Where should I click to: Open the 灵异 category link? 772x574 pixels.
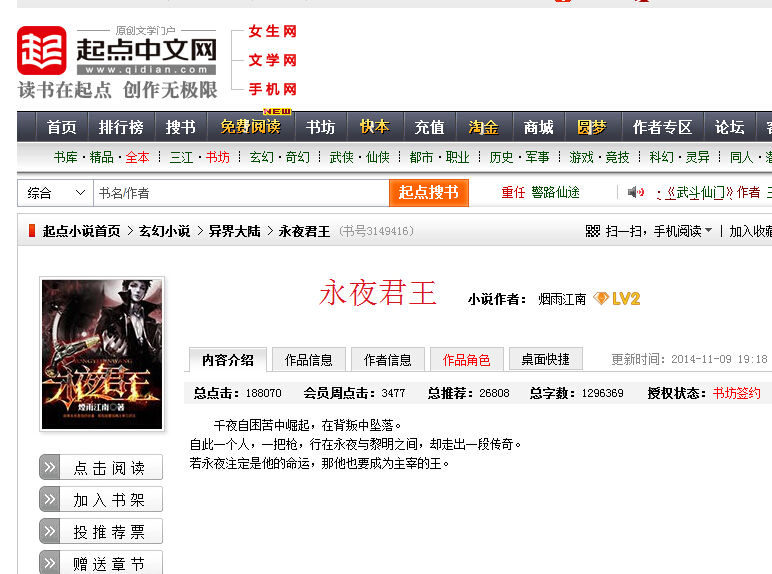[697, 157]
